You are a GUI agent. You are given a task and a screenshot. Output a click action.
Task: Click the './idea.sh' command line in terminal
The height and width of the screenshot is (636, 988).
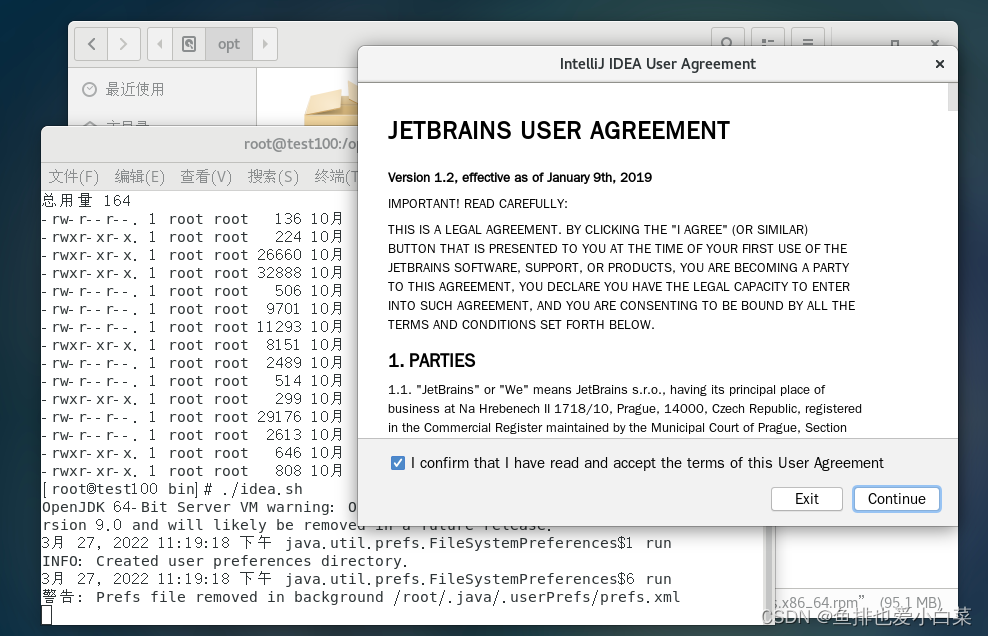click(x=172, y=489)
